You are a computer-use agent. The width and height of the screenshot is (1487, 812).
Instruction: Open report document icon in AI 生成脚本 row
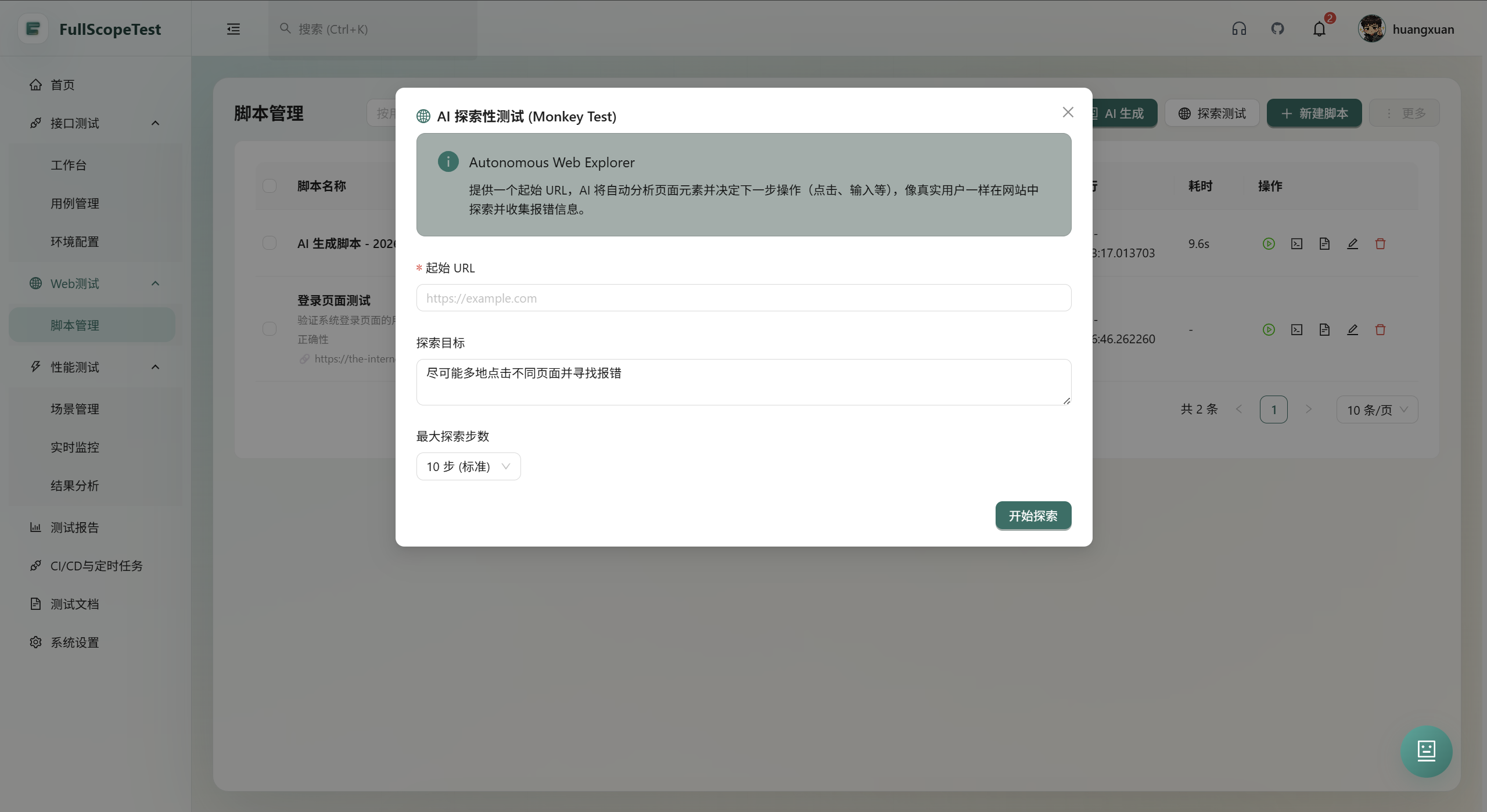point(1324,244)
